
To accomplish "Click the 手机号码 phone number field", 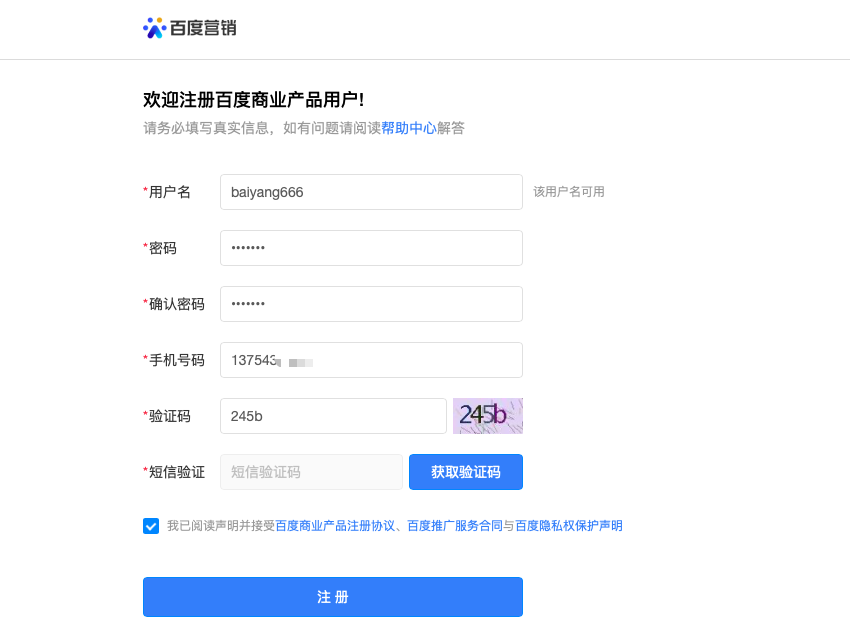I will coord(371,360).
